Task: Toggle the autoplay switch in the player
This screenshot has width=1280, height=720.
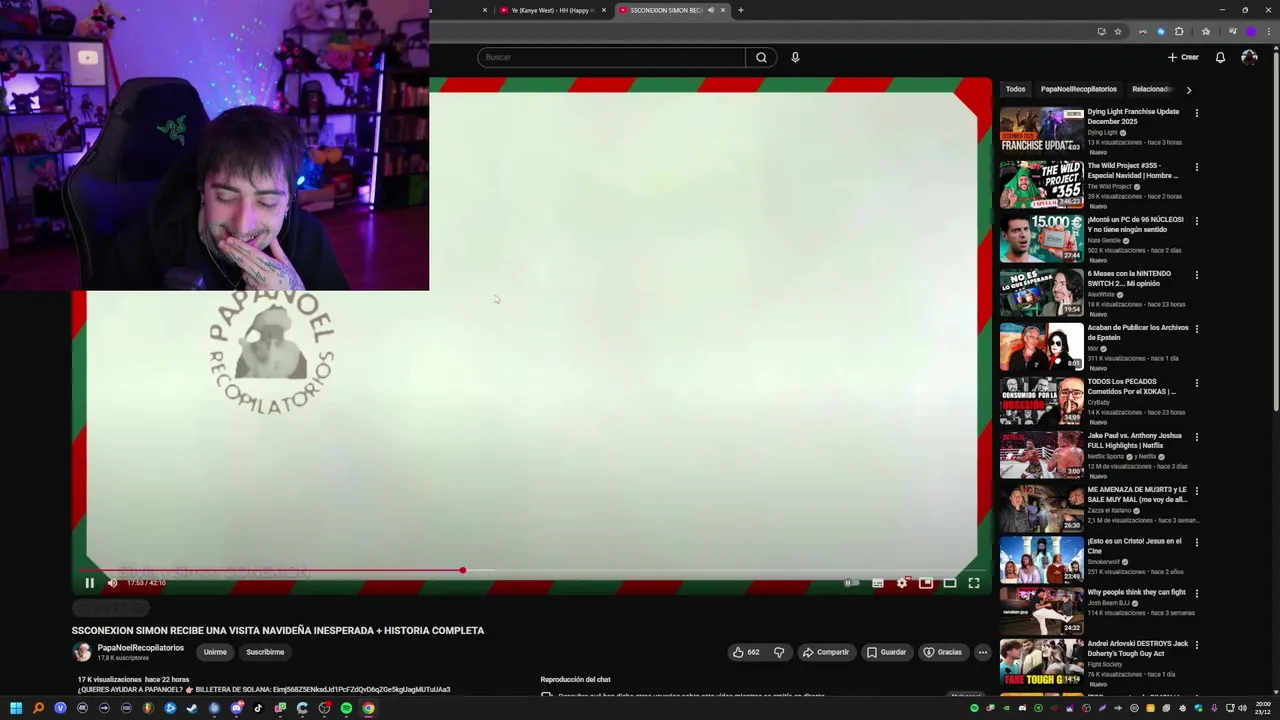Action: (x=851, y=583)
